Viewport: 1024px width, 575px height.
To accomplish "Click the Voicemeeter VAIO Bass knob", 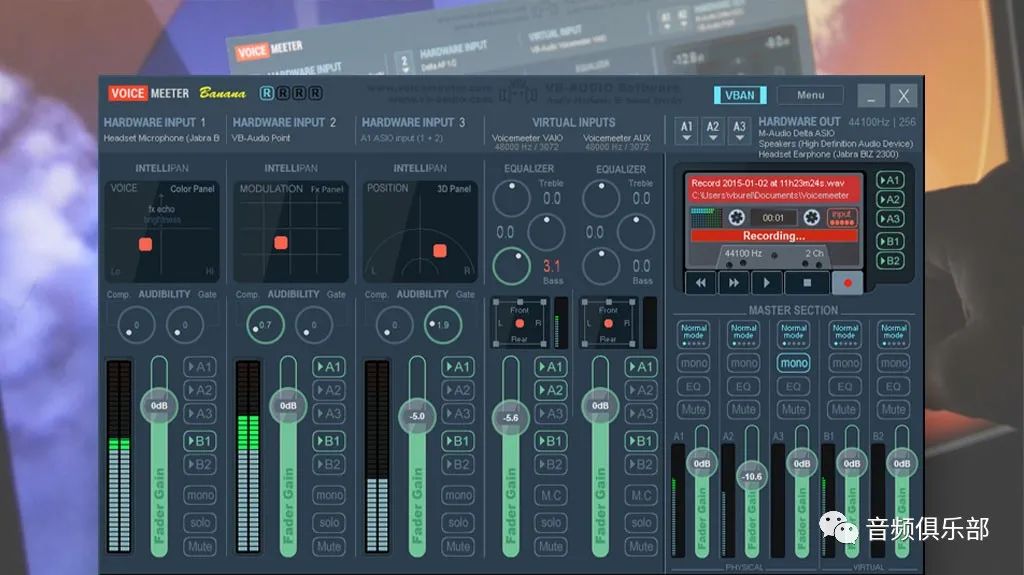I will [511, 267].
